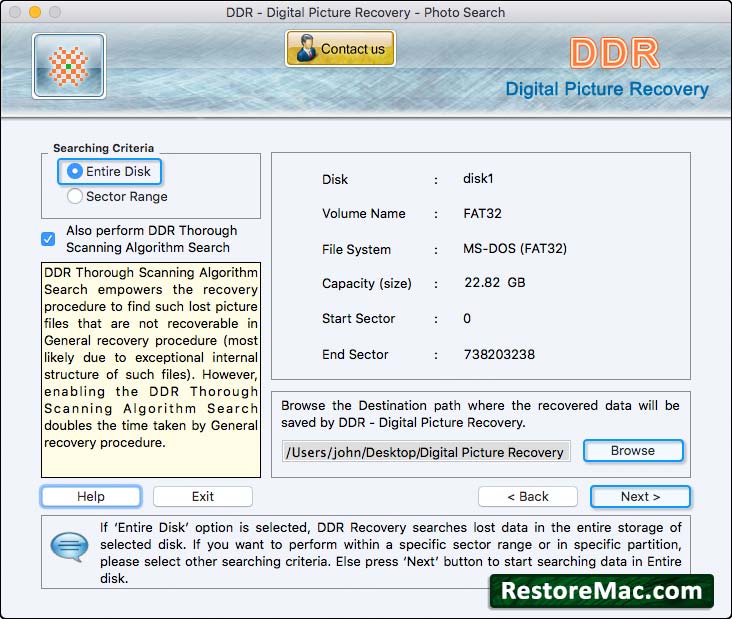Click the End Sector value 738203238
The width and height of the screenshot is (732, 619).
(x=499, y=354)
